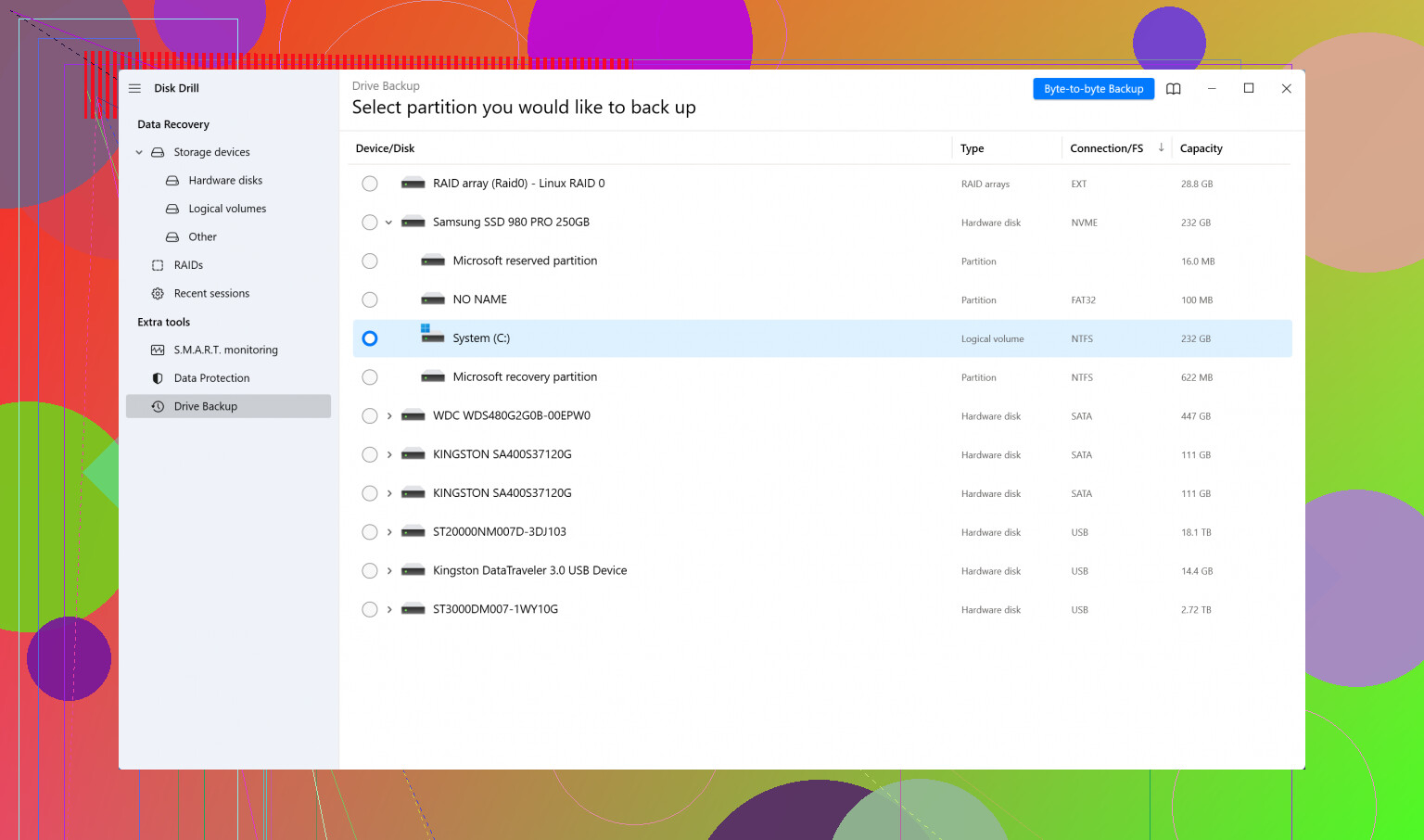Screen dimensions: 1424x840
Task: Select Drive Backup in Extra tools
Action: (x=206, y=406)
